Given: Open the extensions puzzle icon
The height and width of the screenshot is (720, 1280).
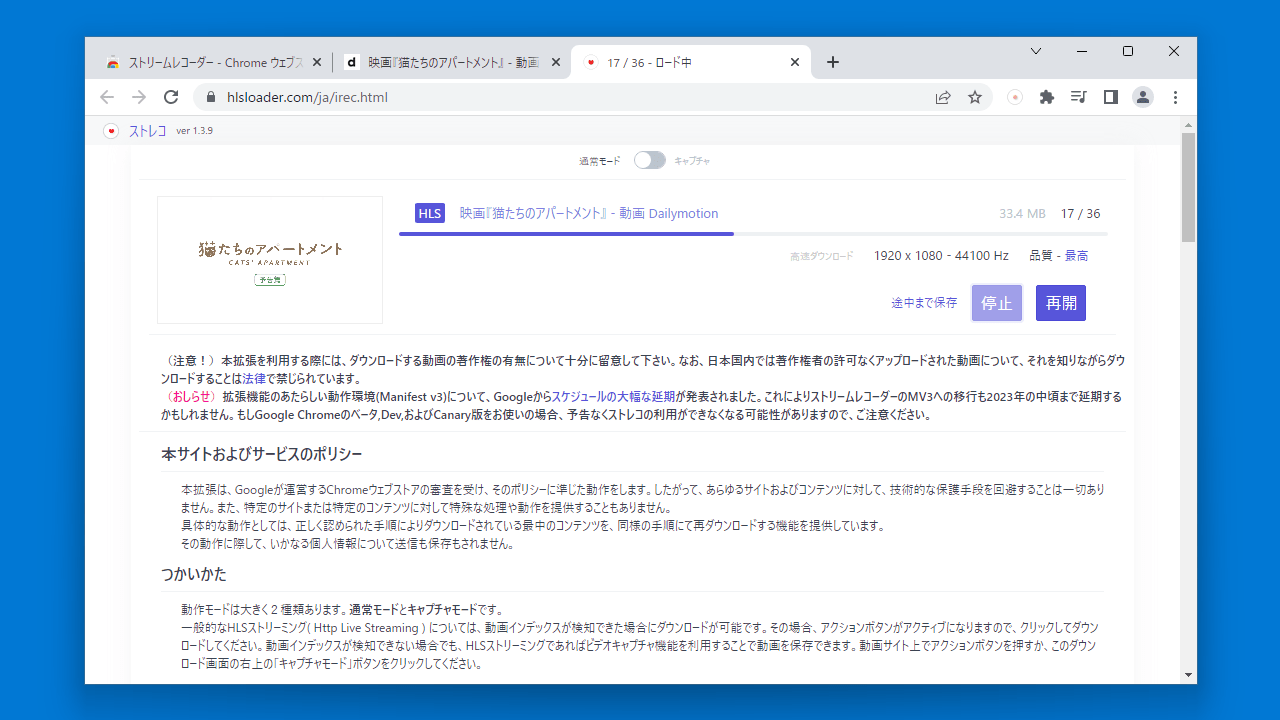Looking at the screenshot, I should point(1047,97).
